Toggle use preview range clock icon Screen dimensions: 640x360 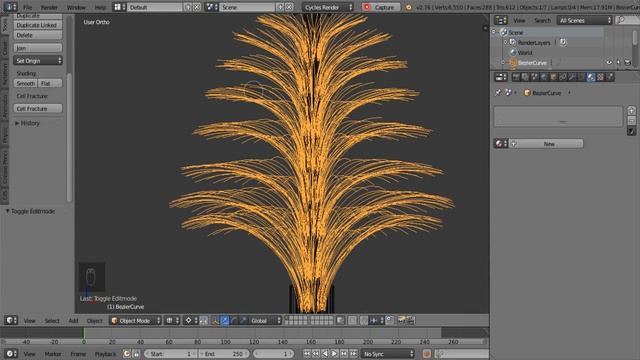127,353
